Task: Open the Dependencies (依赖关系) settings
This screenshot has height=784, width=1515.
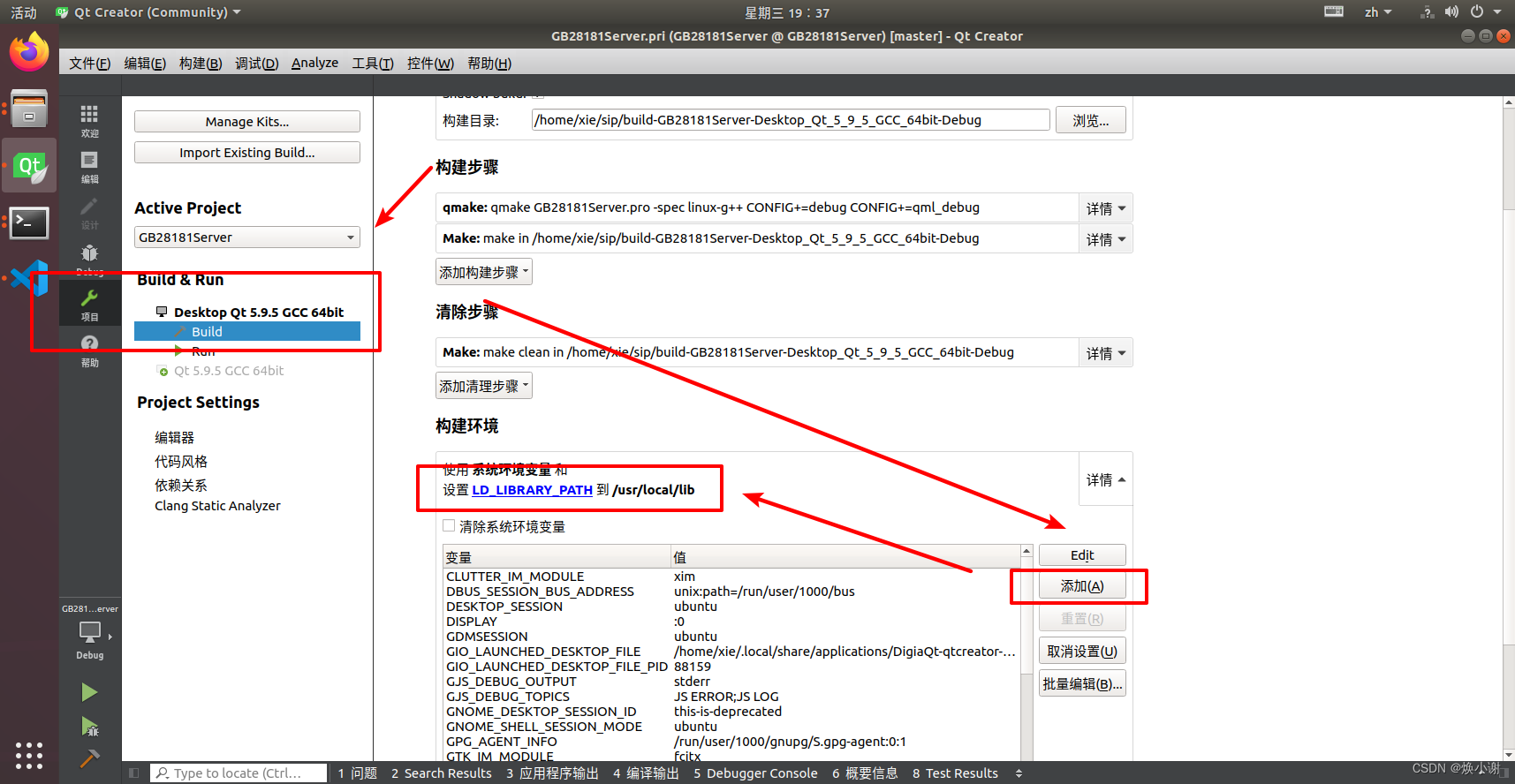Action: 181,485
